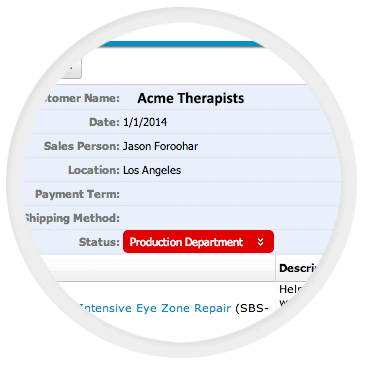The height and width of the screenshot is (366, 366).
Task: Open the Production Department status dropdown
Action: pos(198,241)
